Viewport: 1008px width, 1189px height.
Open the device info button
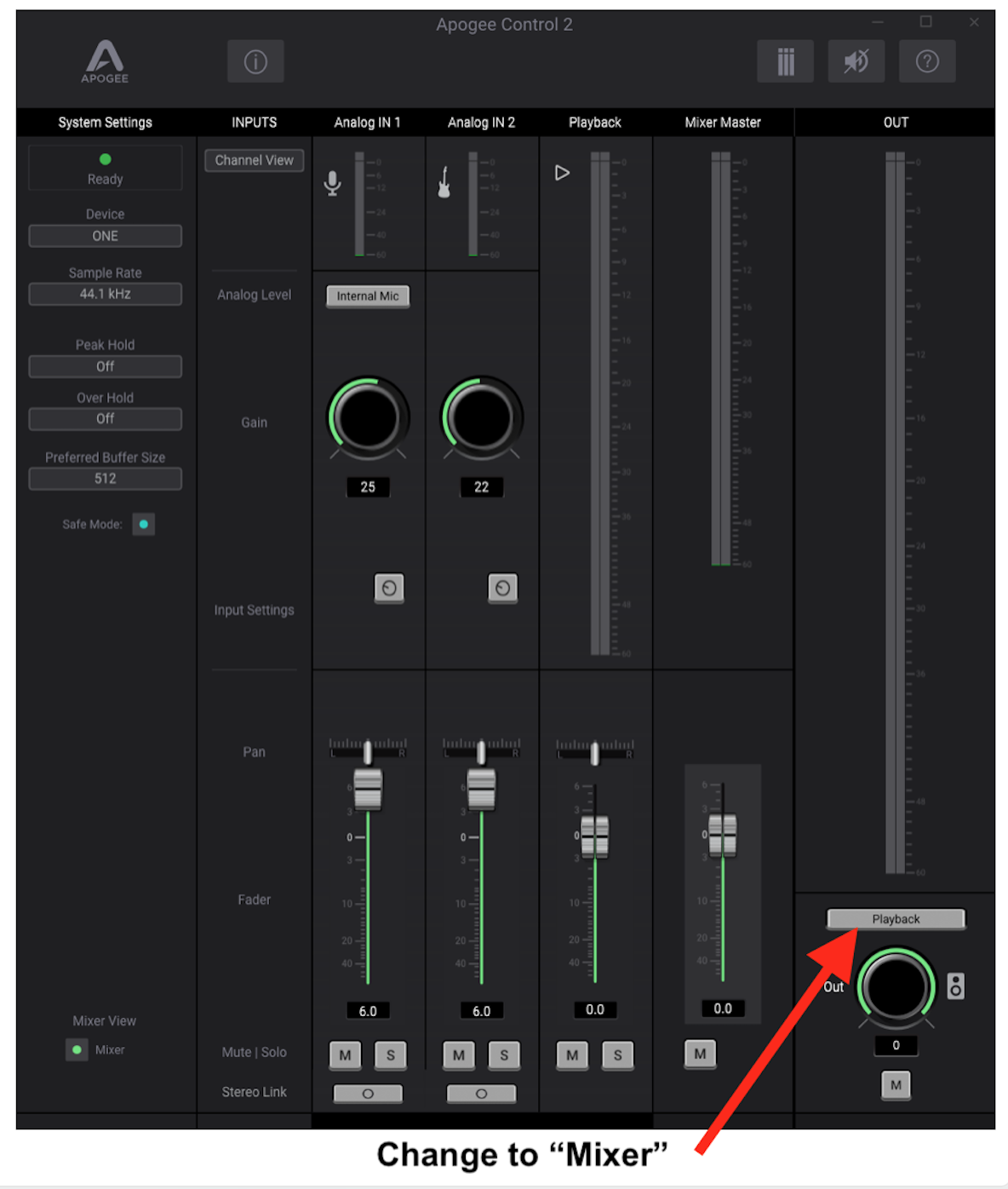[x=255, y=61]
